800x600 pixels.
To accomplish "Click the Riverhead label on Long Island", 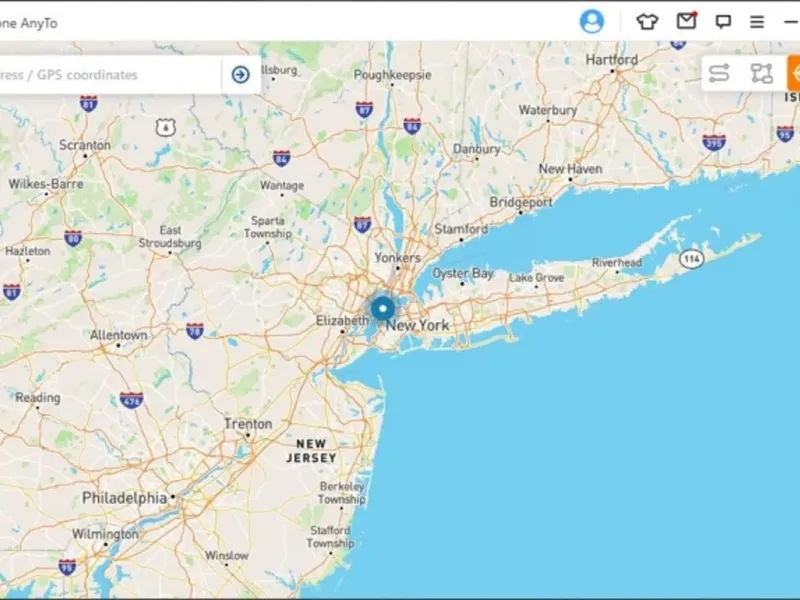I will coord(617,263).
